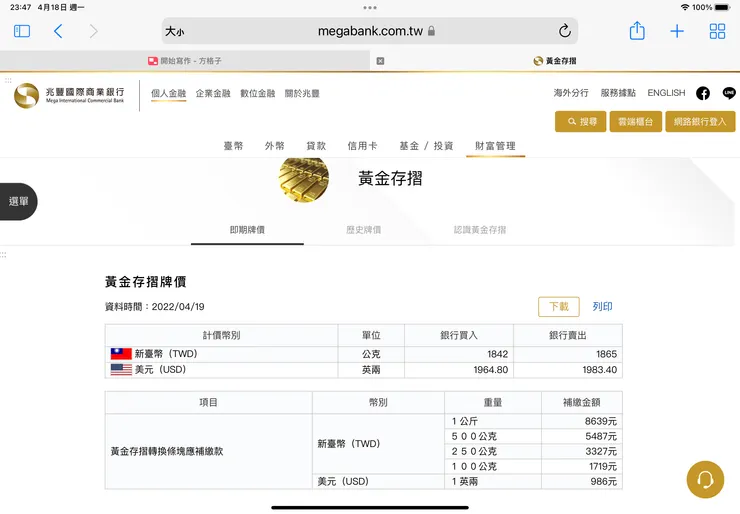This screenshot has height=514, width=740.
Task: Tap the three-dot multitasking menu
Action: click(x=370, y=8)
